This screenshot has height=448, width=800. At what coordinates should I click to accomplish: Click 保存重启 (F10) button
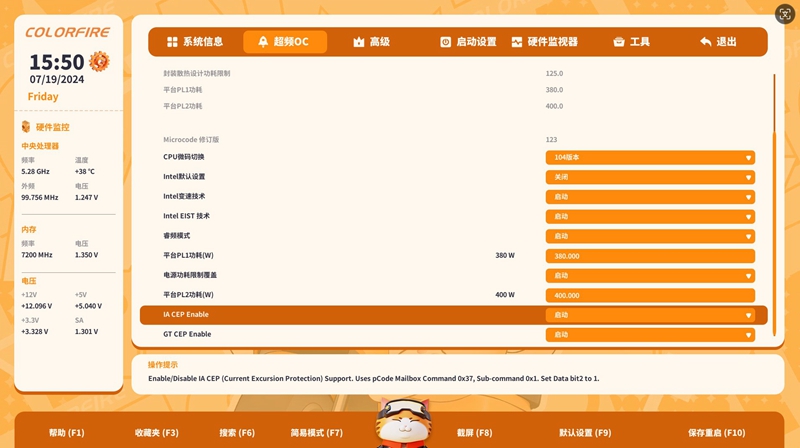[x=716, y=433]
